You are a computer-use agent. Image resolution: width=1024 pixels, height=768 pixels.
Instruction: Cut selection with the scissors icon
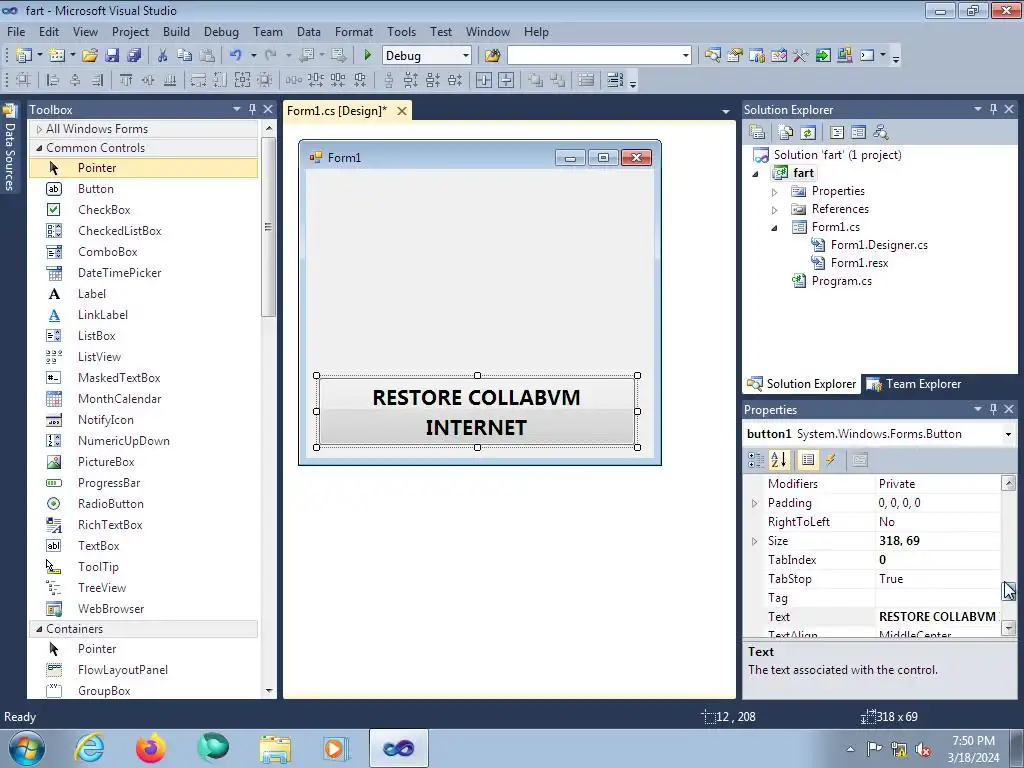pos(163,56)
